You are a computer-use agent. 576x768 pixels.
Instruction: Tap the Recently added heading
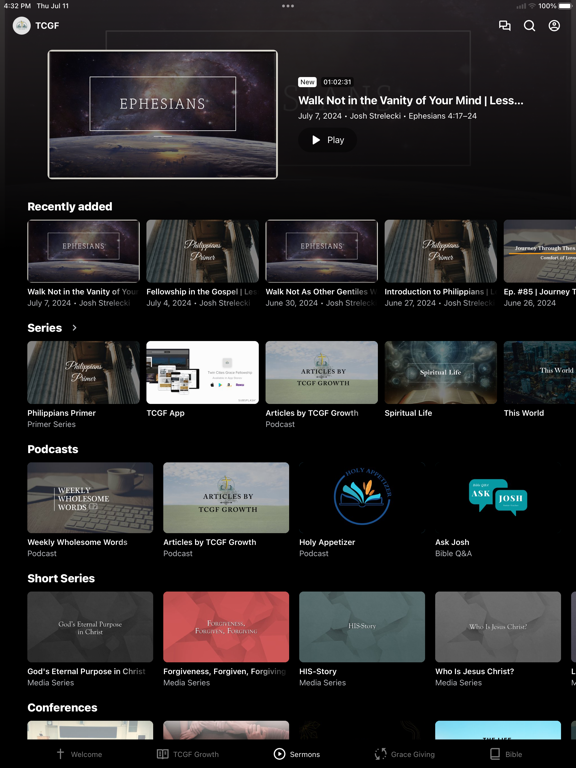[70, 207]
